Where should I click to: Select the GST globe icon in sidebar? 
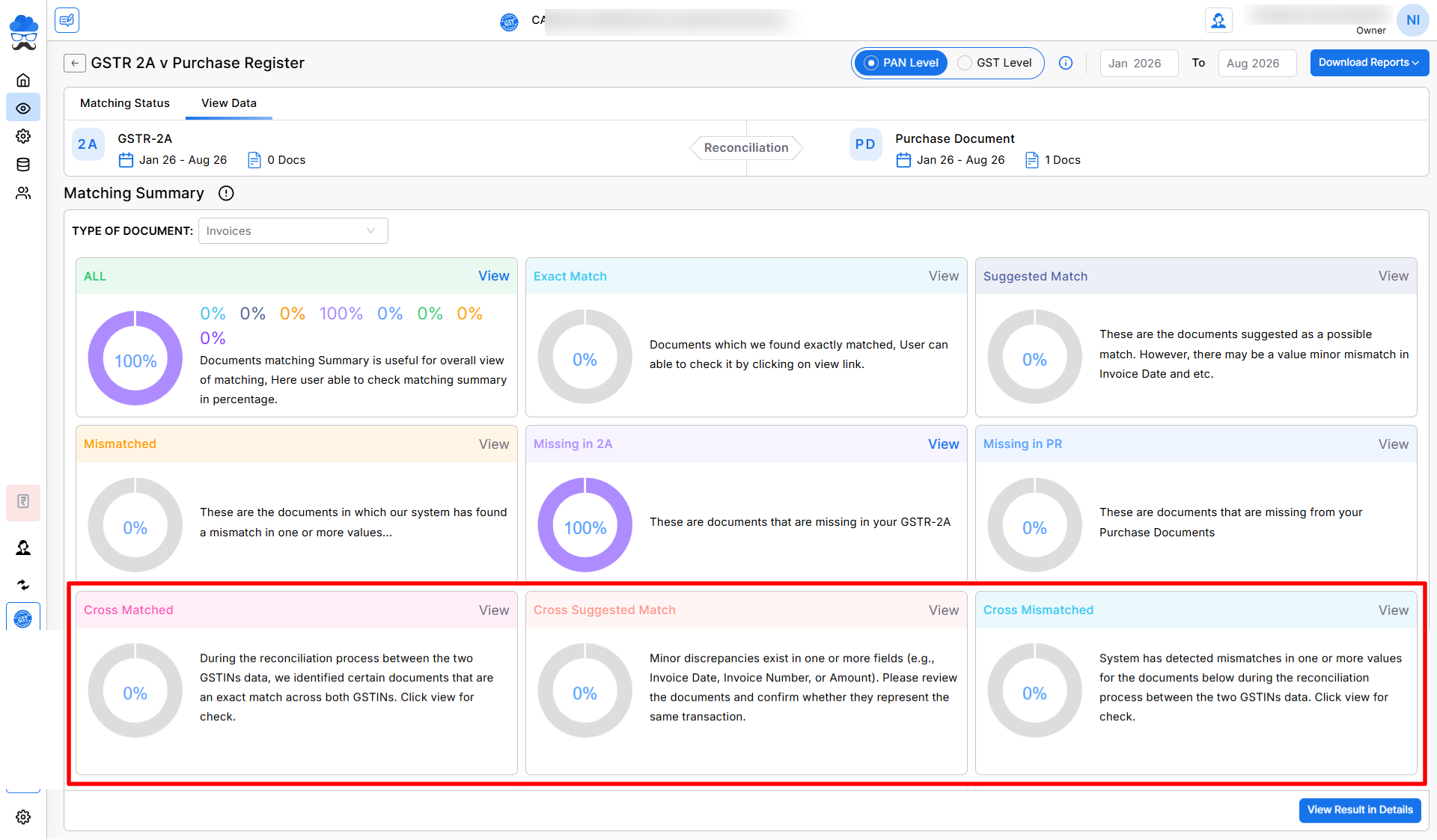(x=23, y=619)
